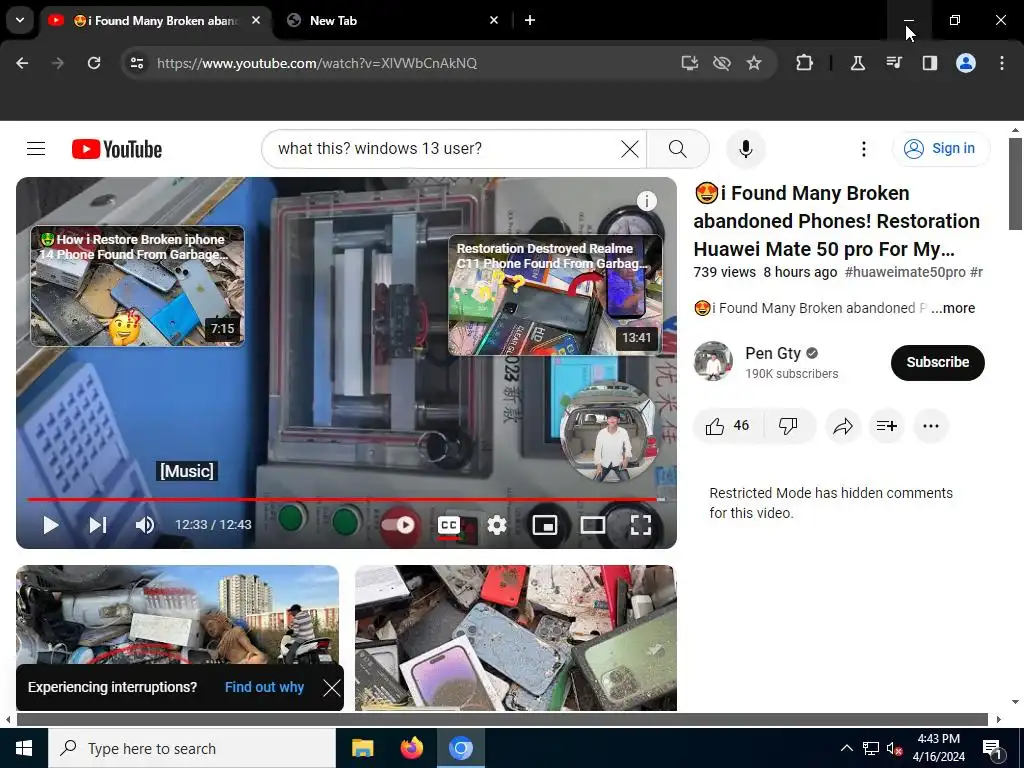This screenshot has width=1024, height=768.
Task: Open the Pen Gty channel name link
Action: coord(773,353)
